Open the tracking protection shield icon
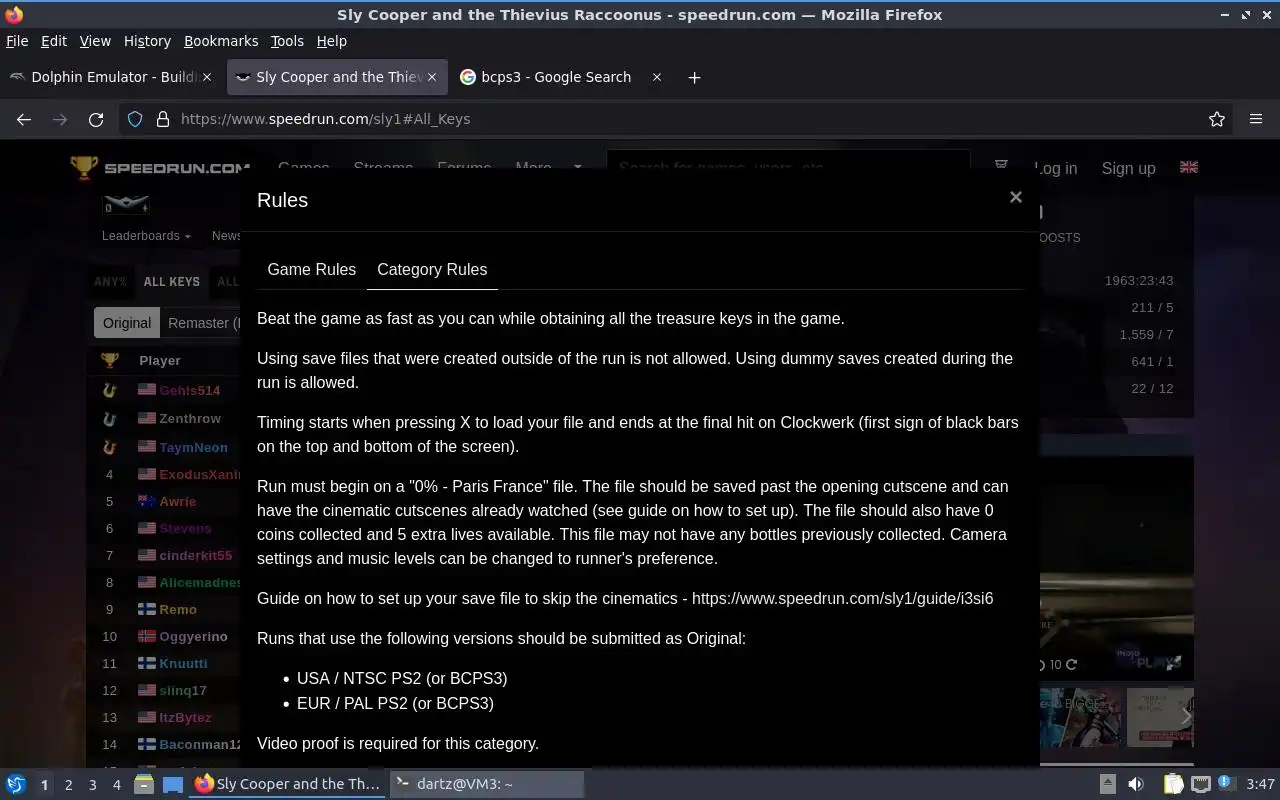This screenshot has width=1280, height=800. pyautogui.click(x=135, y=119)
